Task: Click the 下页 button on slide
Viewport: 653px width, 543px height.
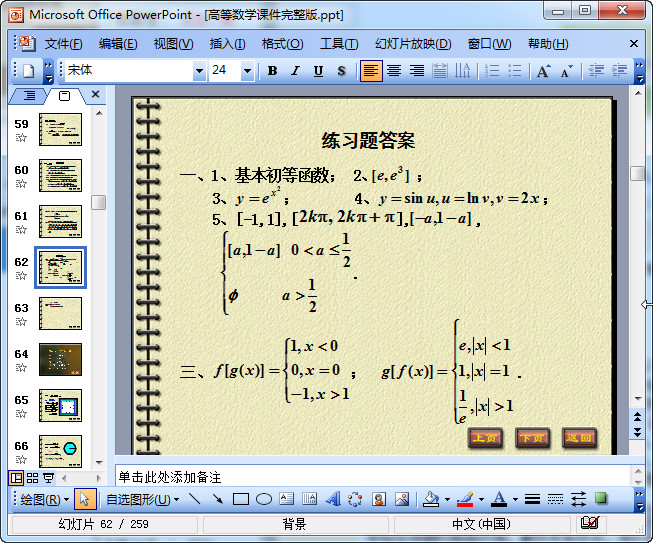Action: click(x=532, y=438)
